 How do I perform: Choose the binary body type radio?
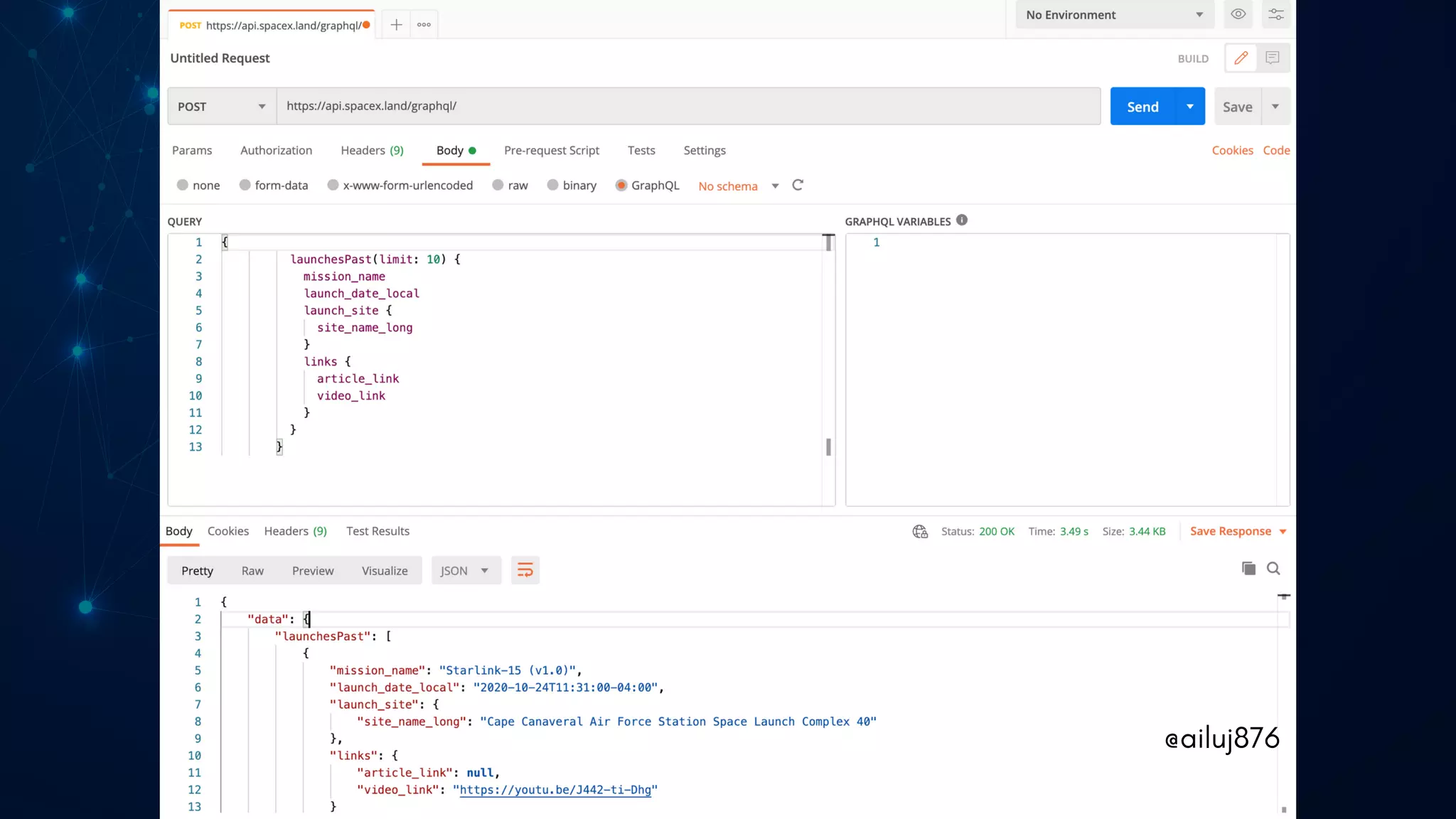tap(553, 186)
